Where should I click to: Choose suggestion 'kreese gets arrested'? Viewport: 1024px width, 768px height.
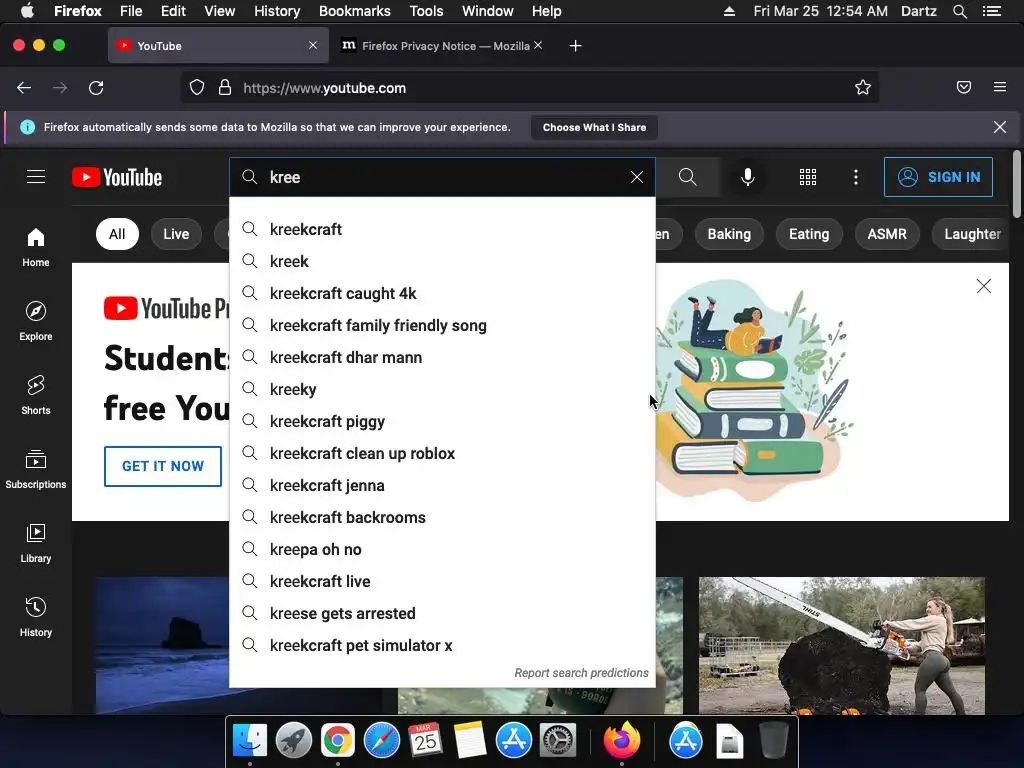pyautogui.click(x=442, y=613)
